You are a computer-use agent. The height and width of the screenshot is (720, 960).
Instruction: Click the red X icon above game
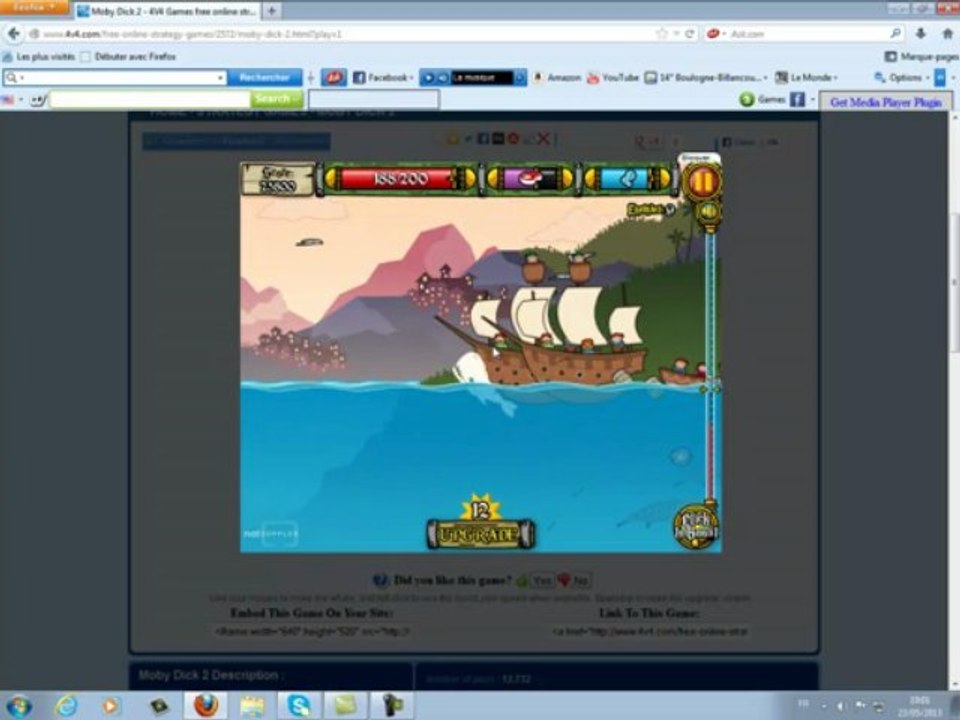click(542, 140)
